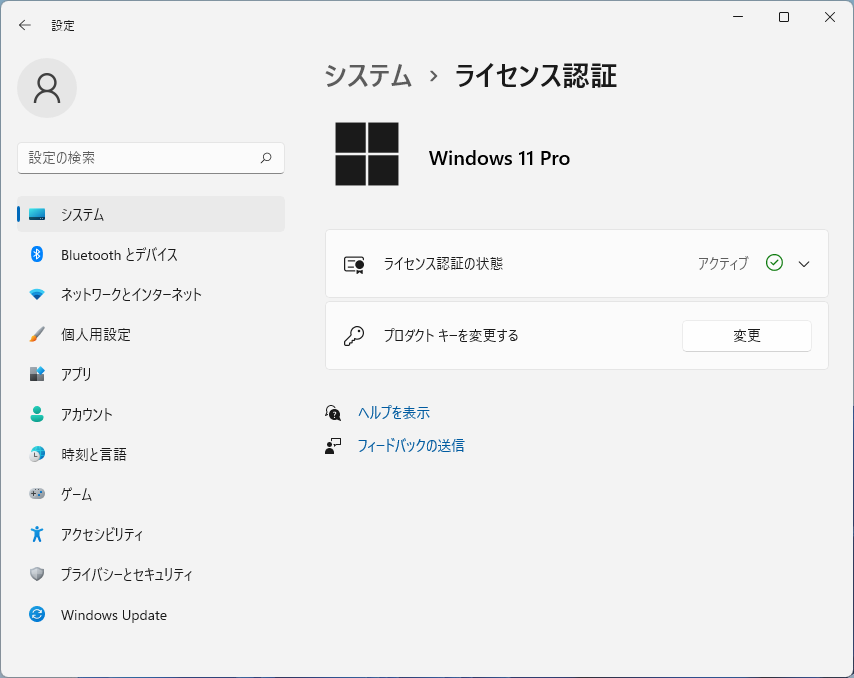This screenshot has width=854, height=678.
Task: Navigate to システム breadcrumb
Action: [x=368, y=76]
